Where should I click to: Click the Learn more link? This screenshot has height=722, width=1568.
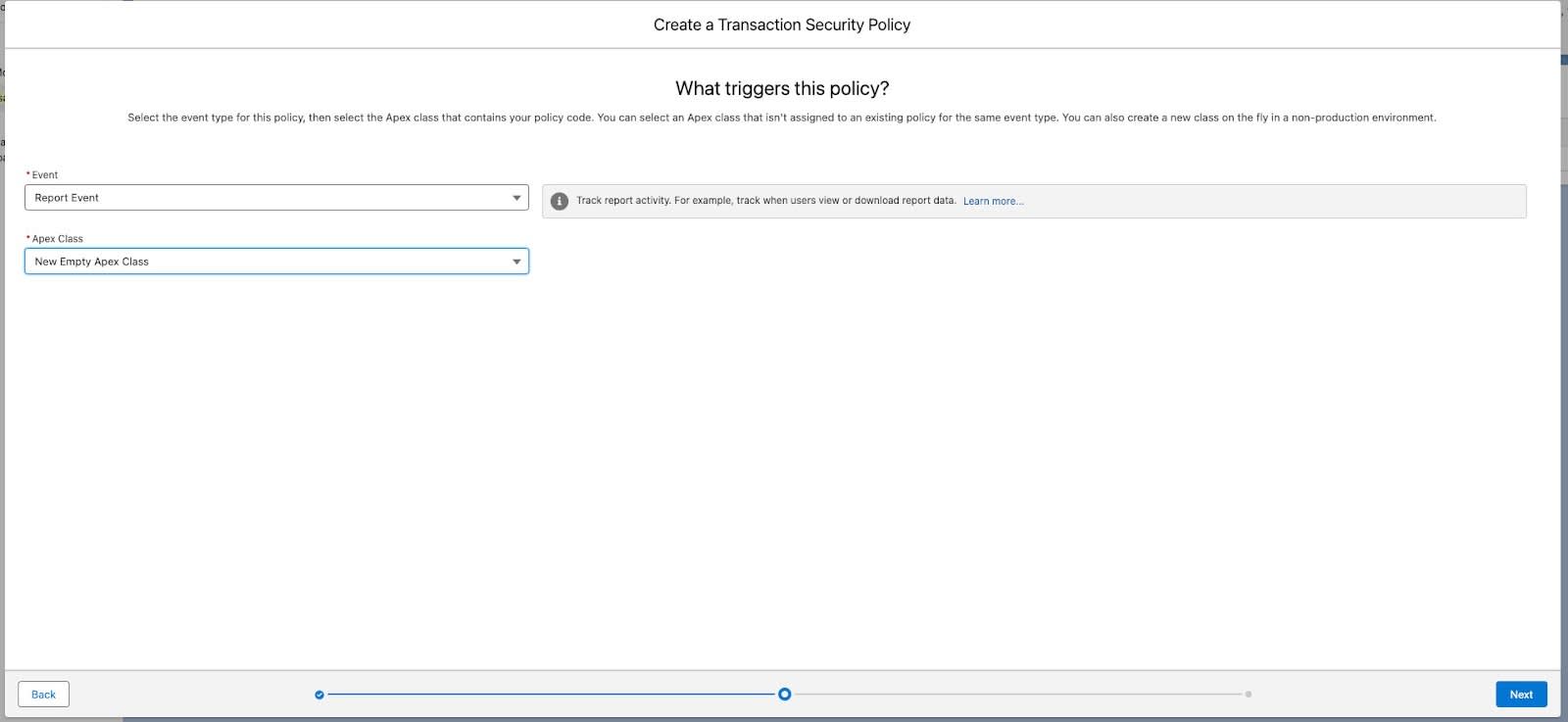993,201
